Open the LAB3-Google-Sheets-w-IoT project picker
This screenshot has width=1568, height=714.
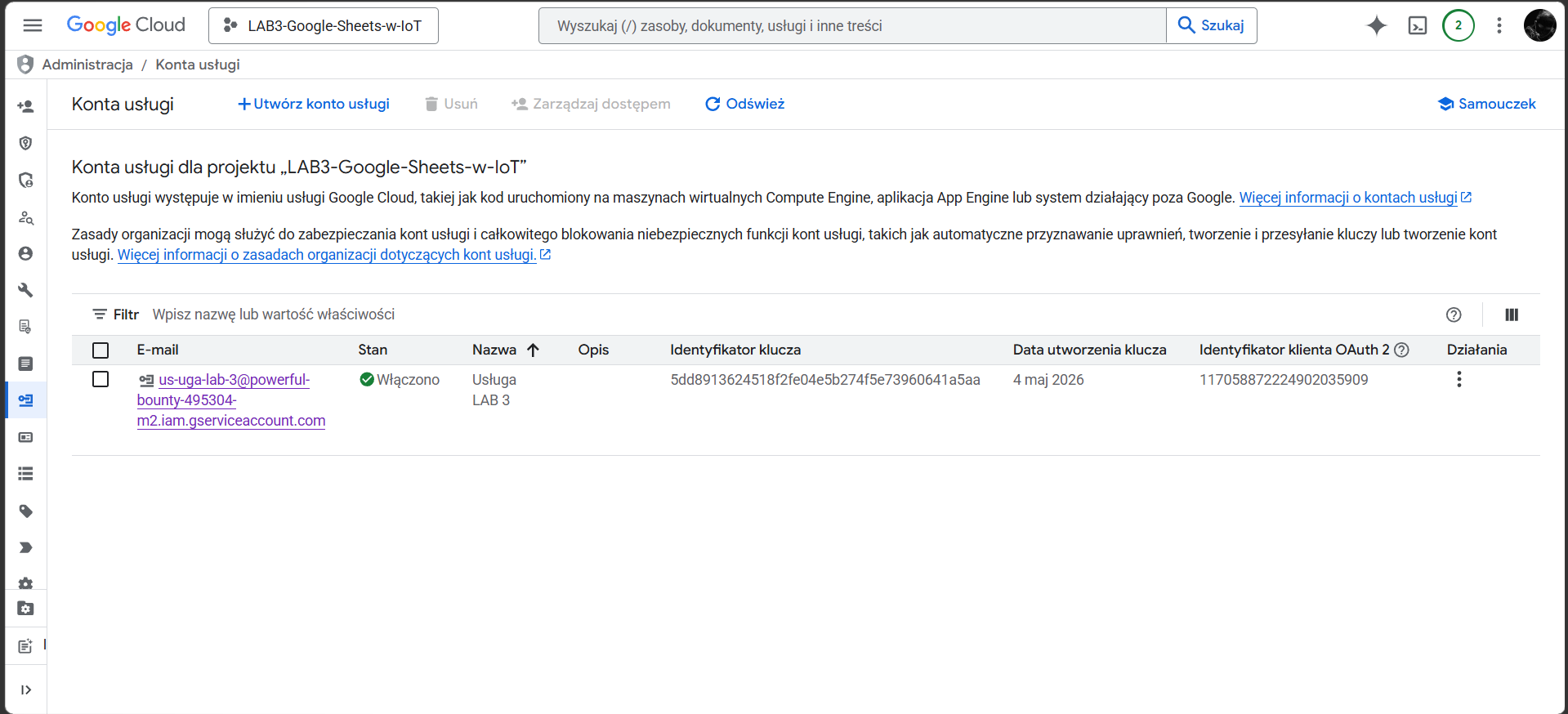pos(324,25)
